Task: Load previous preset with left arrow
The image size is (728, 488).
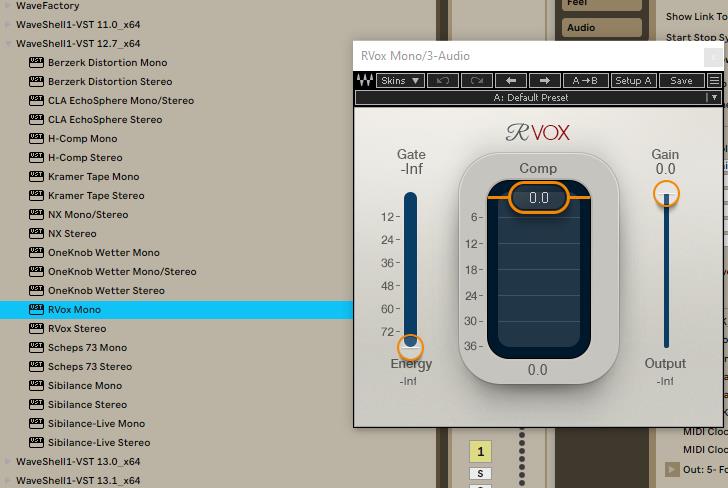Action: coord(511,80)
